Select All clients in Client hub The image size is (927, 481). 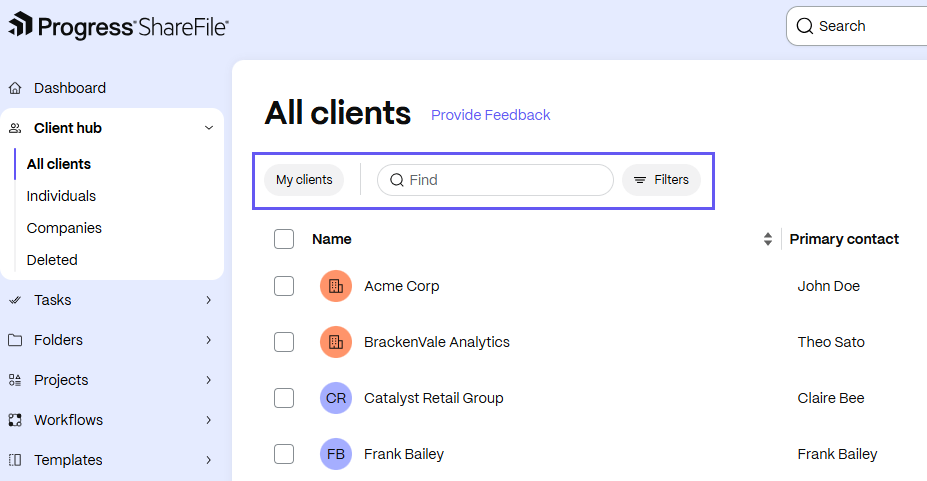[59, 164]
